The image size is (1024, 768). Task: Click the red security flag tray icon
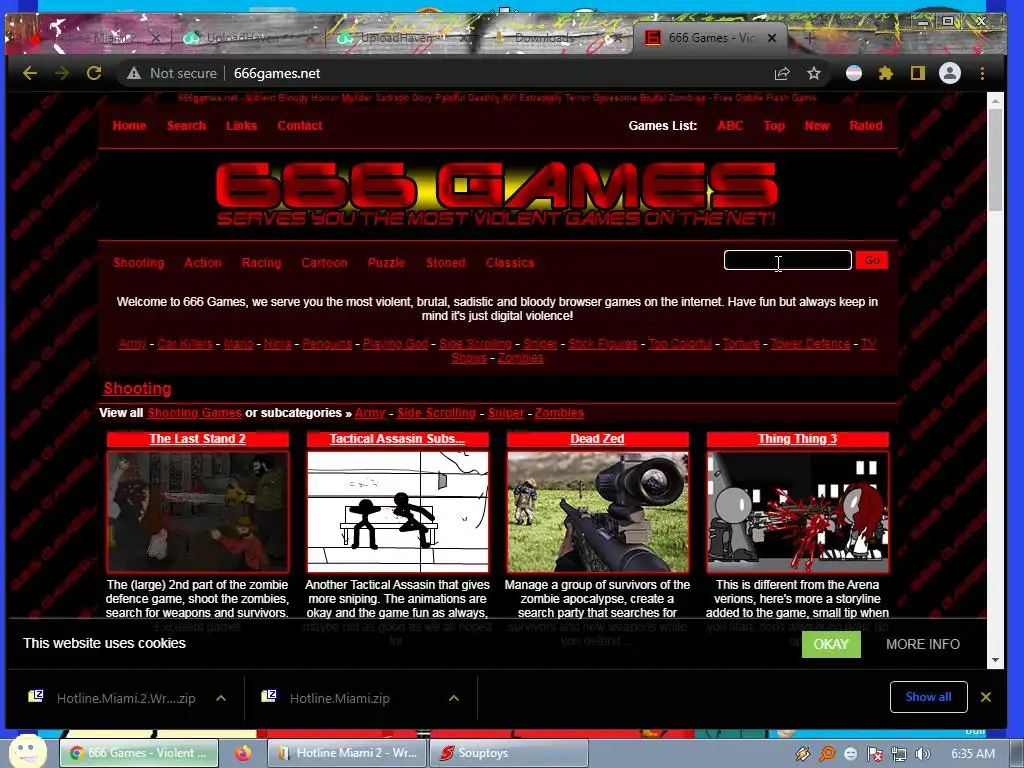(875, 754)
